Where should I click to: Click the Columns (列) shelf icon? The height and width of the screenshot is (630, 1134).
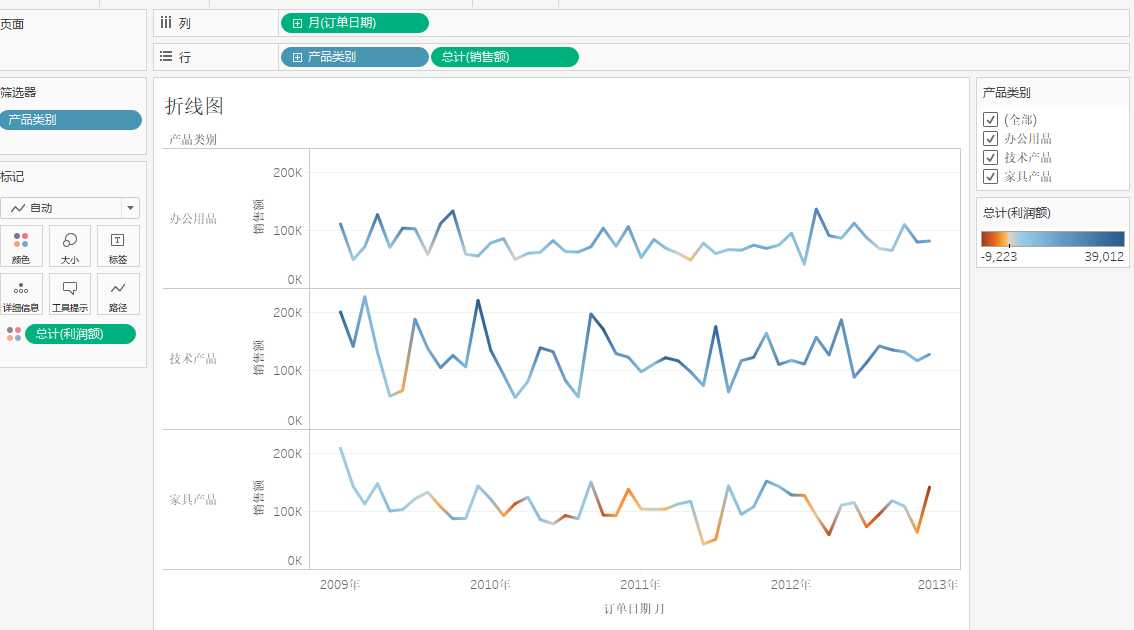click(x=166, y=22)
